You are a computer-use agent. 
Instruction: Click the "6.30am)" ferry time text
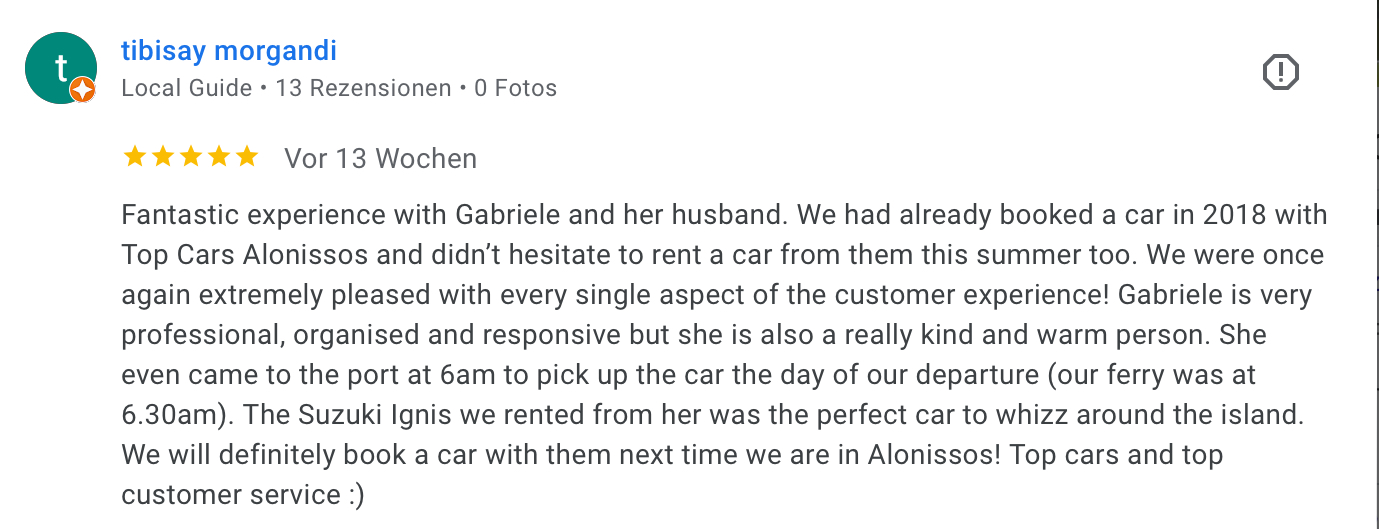[177, 415]
